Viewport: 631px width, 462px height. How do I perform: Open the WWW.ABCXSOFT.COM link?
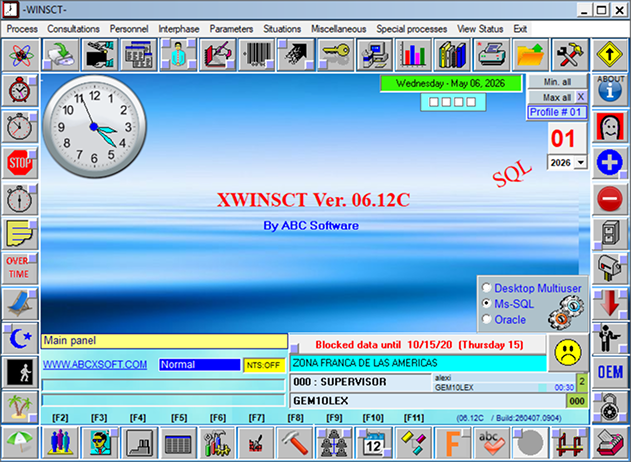(95, 365)
